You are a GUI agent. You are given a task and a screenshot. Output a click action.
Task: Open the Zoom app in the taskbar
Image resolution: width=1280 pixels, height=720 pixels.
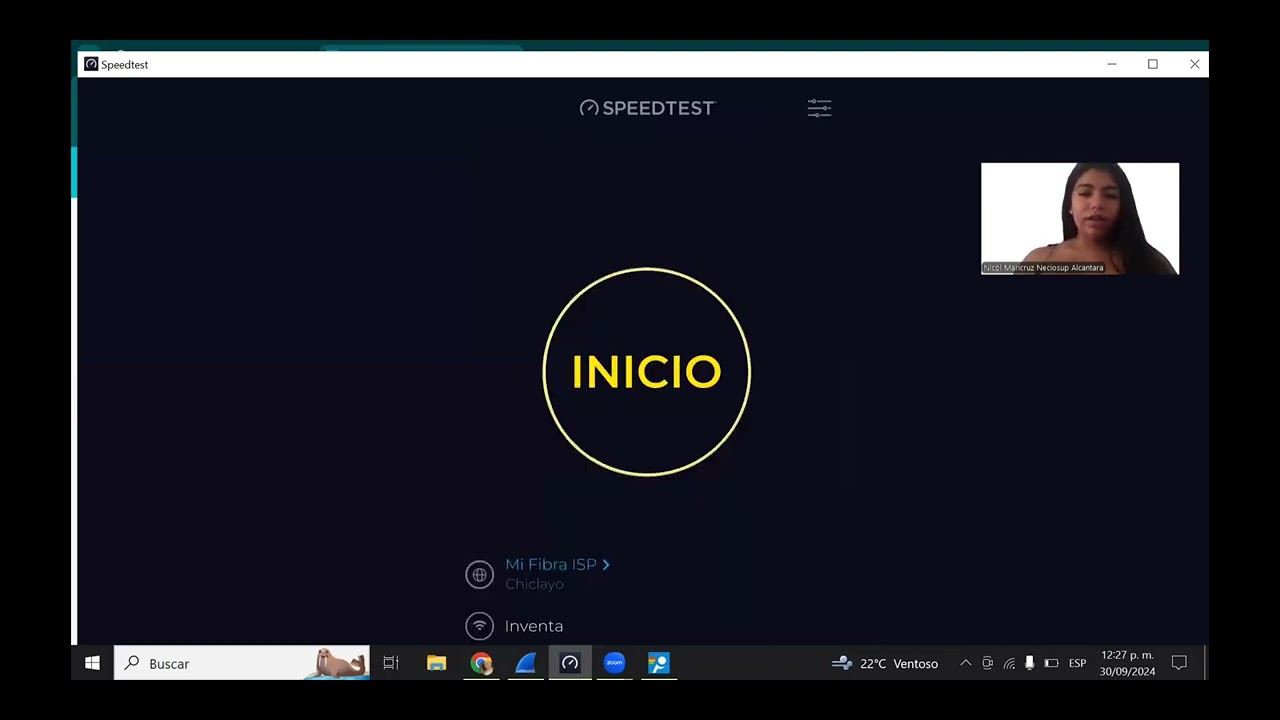click(x=614, y=663)
